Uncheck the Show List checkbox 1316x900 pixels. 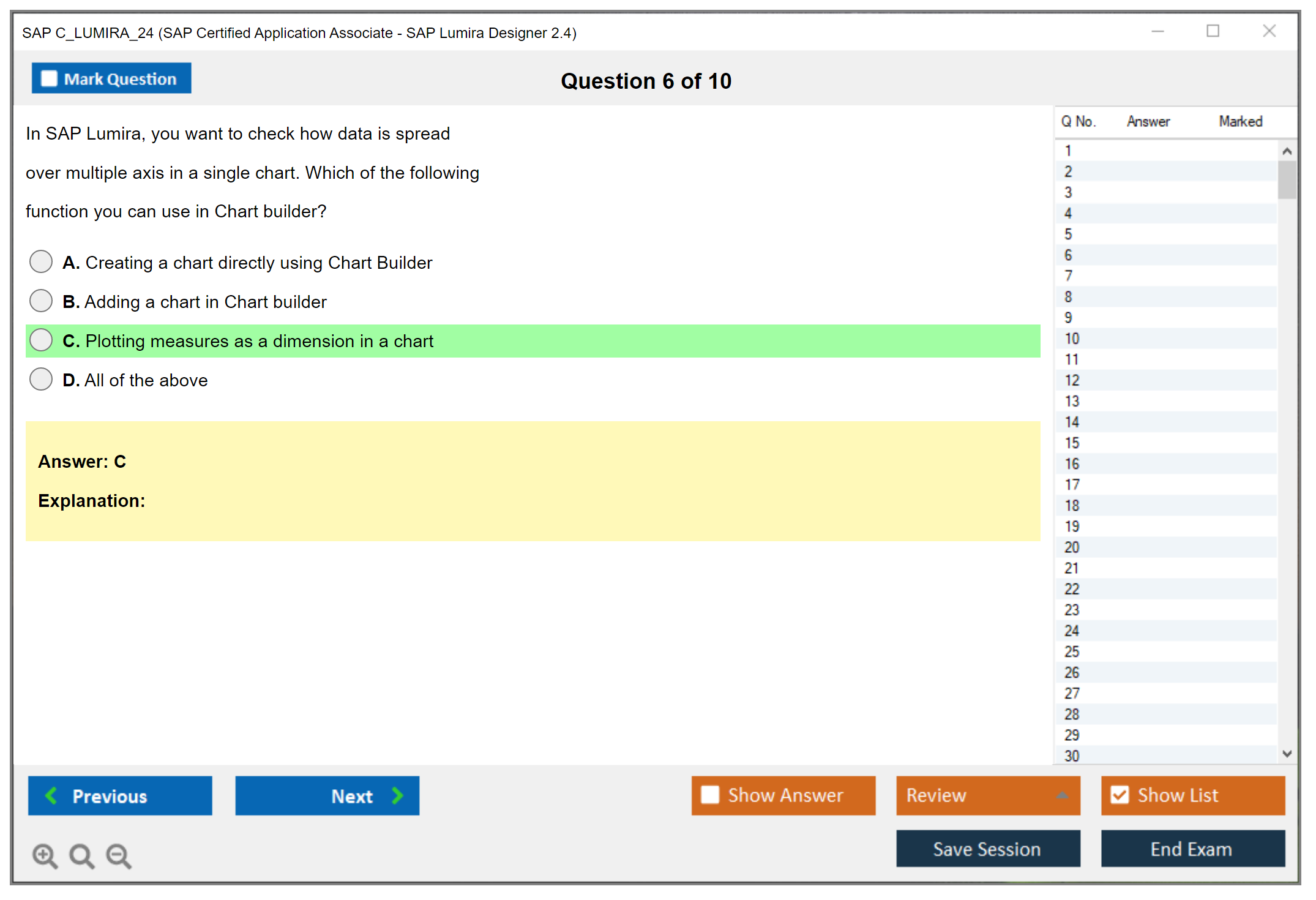point(1120,795)
